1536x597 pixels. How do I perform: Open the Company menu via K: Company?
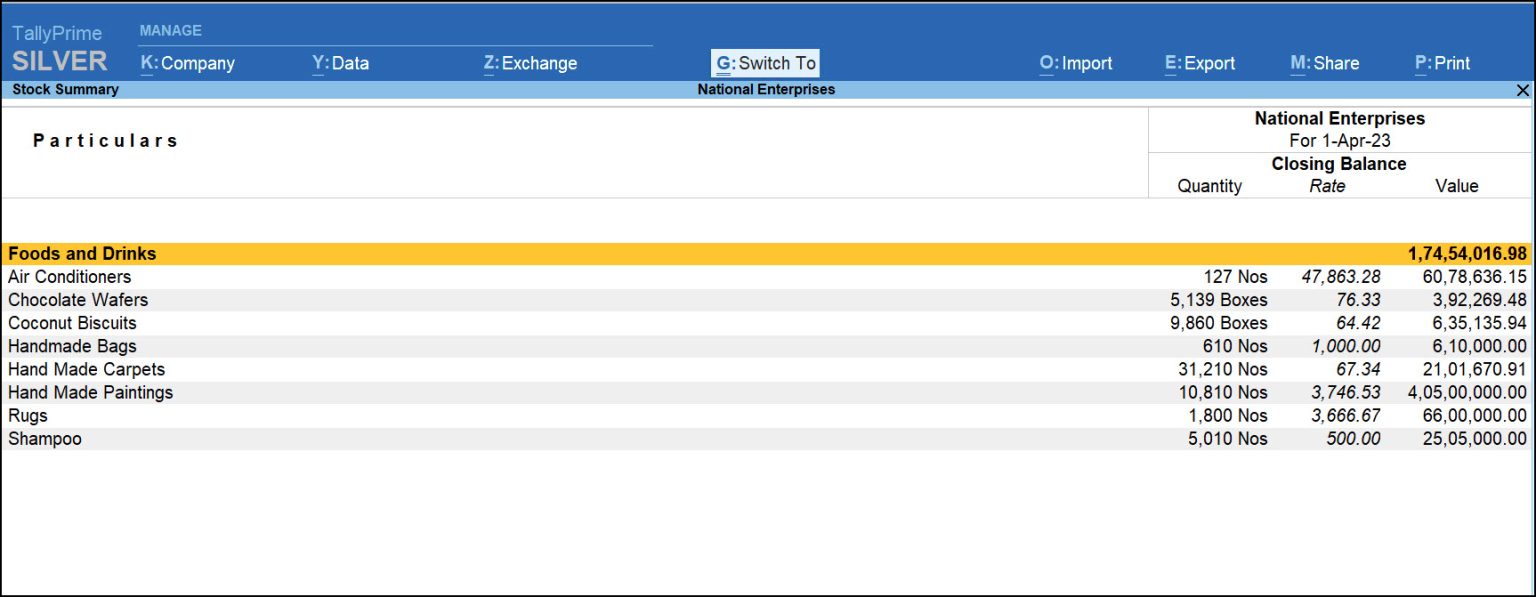pyautogui.click(x=191, y=63)
